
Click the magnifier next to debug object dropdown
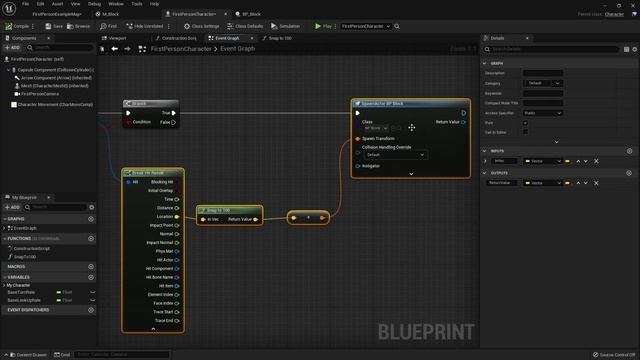point(397,26)
